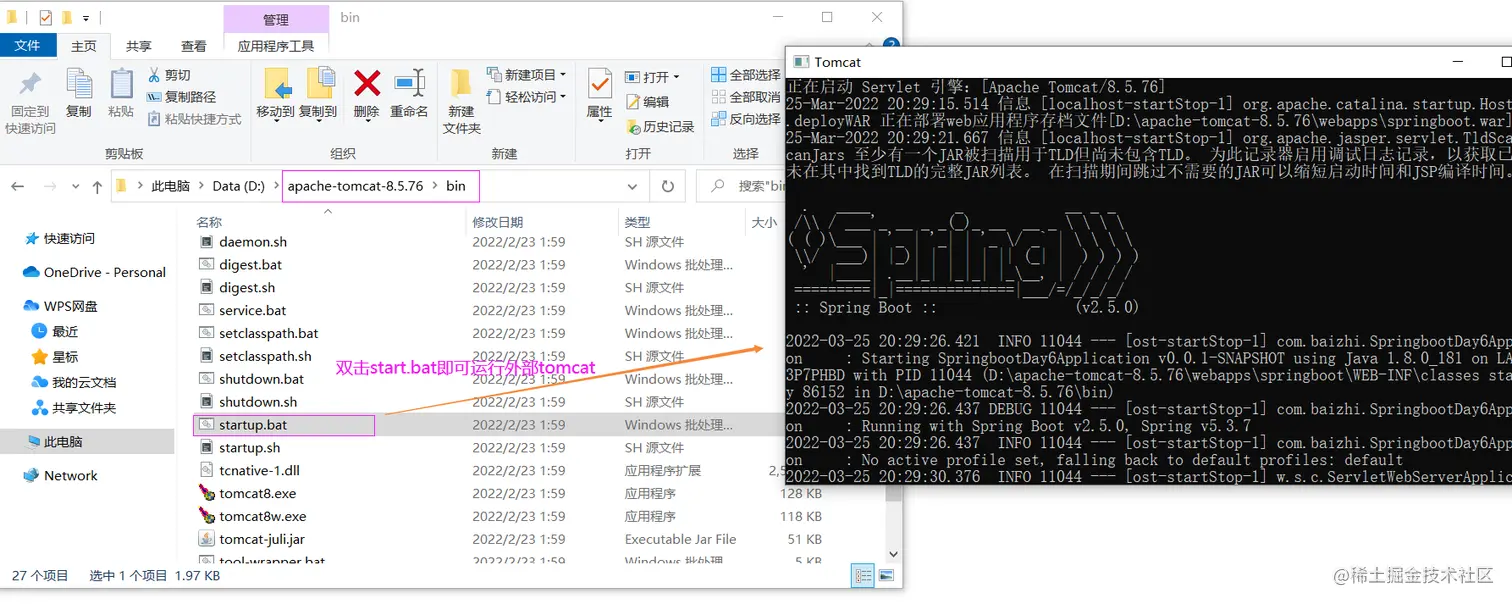Image resolution: width=1512 pixels, height=604 pixels.
Task: Open the 文件 menu
Action: pyautogui.click(x=28, y=45)
